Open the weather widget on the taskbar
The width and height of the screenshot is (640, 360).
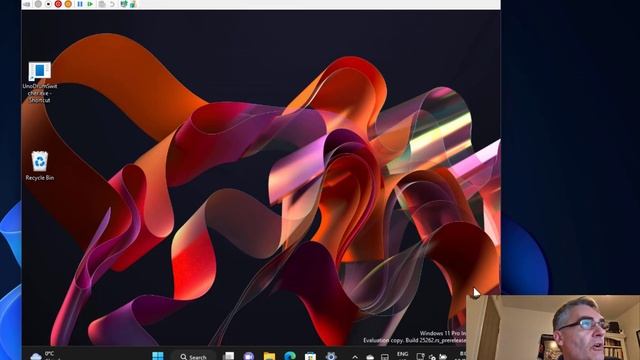click(x=44, y=356)
